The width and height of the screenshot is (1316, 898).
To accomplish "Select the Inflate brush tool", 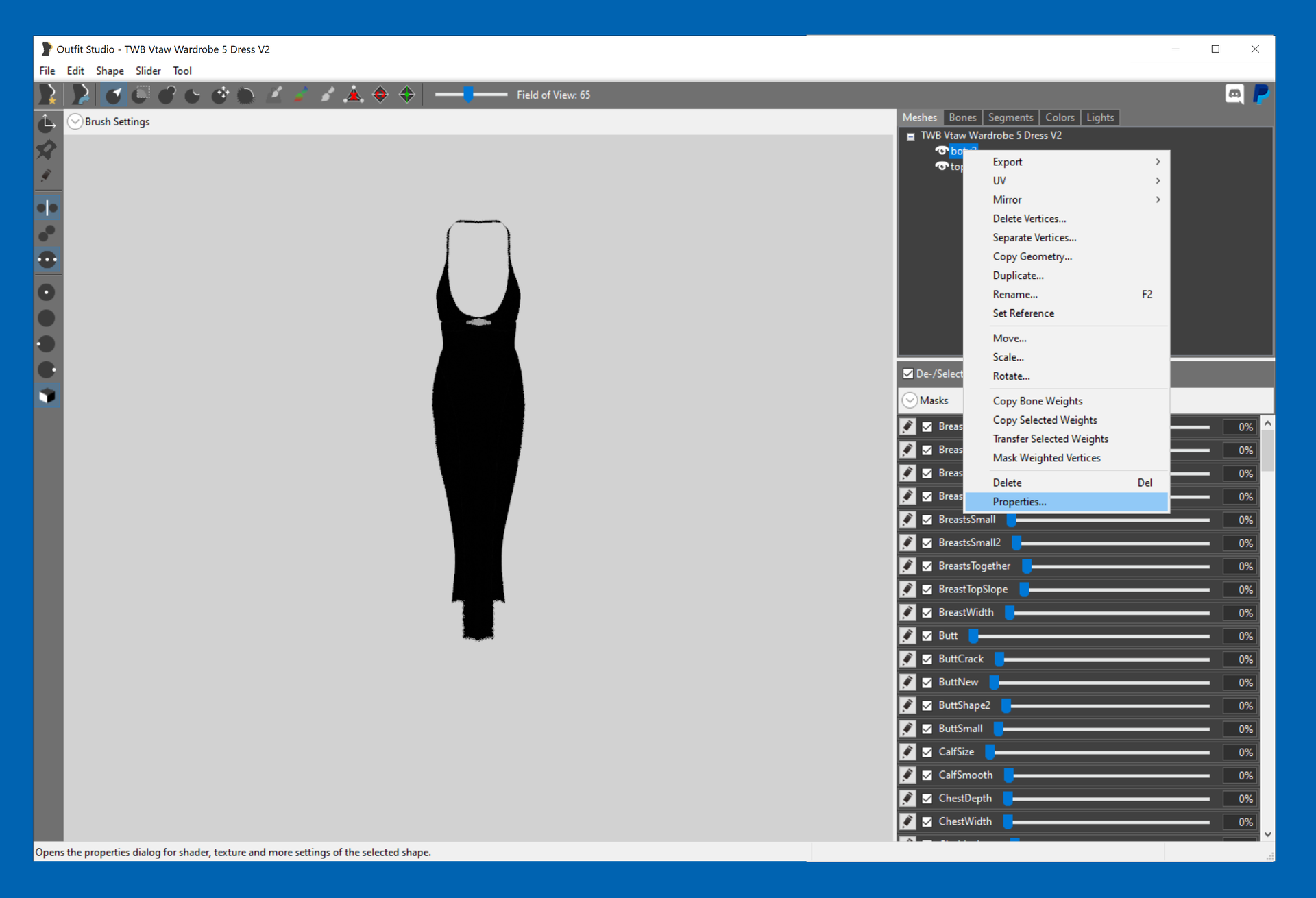I will pyautogui.click(x=167, y=95).
